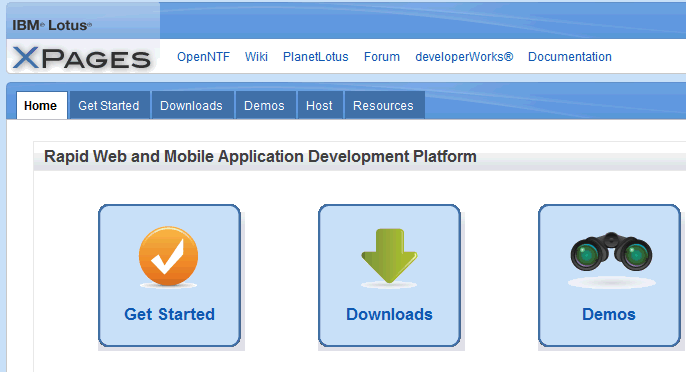Go to the Forum link
The width and height of the screenshot is (686, 372).
pyautogui.click(x=382, y=57)
